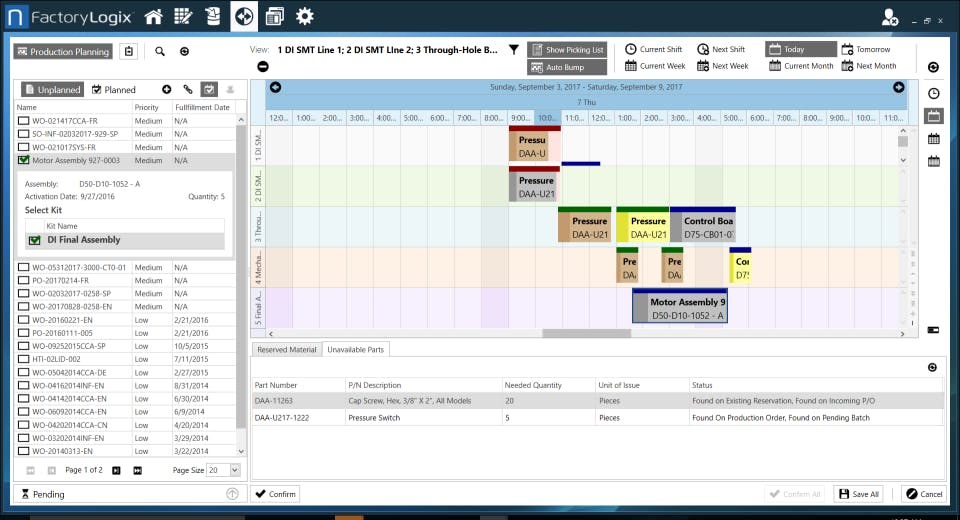Click Show Picking List button
The height and width of the screenshot is (520, 960).
567,50
